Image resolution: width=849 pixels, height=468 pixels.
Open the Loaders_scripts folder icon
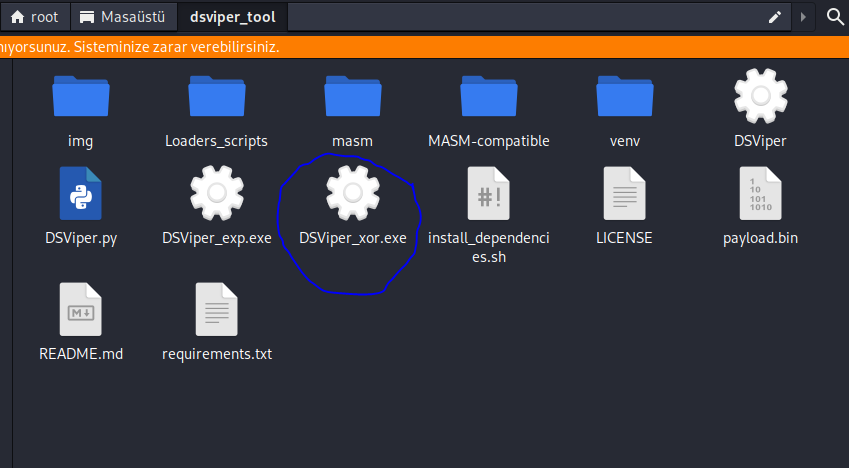pyautogui.click(x=217, y=96)
